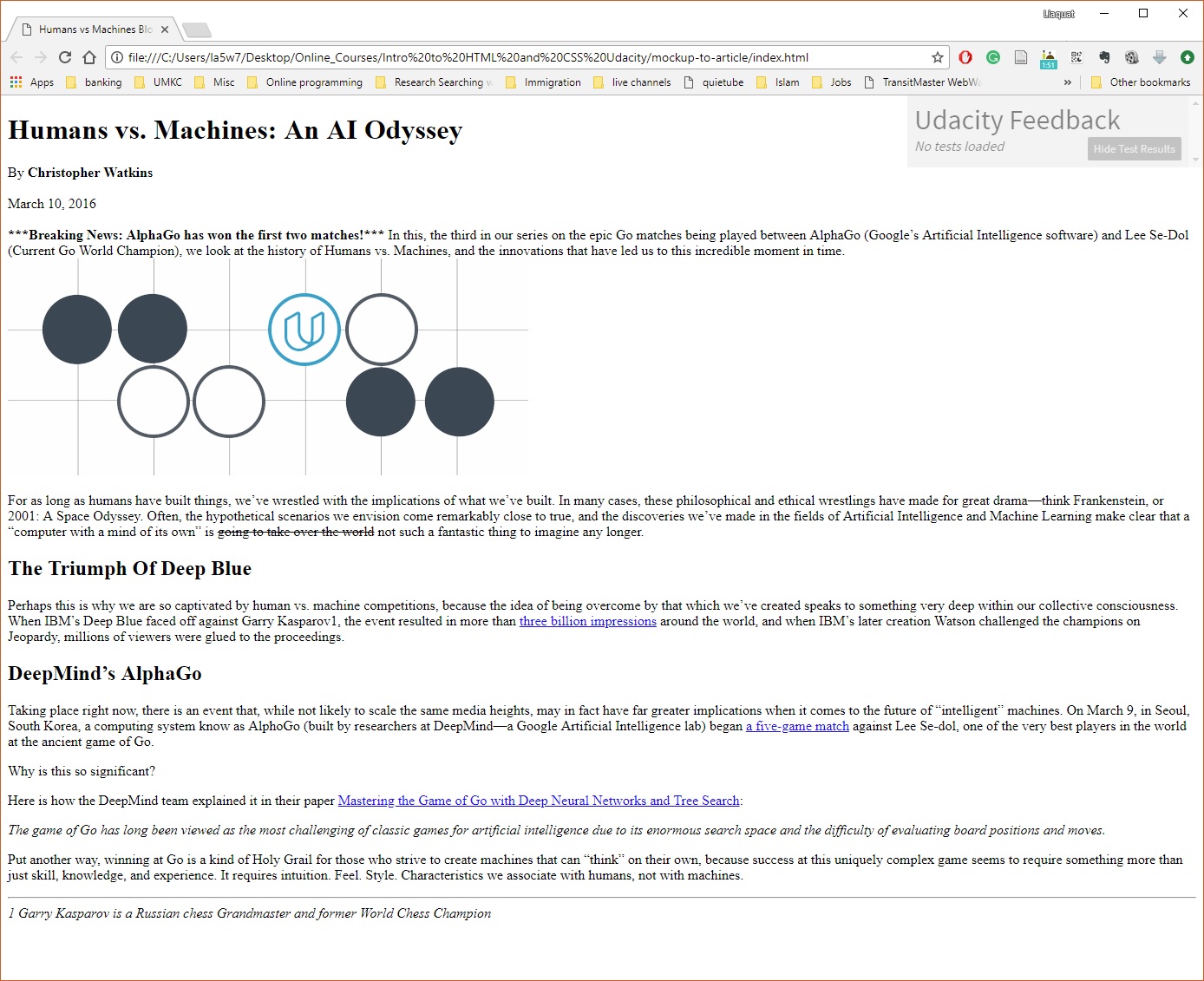Click the address bar URL field

[520, 57]
